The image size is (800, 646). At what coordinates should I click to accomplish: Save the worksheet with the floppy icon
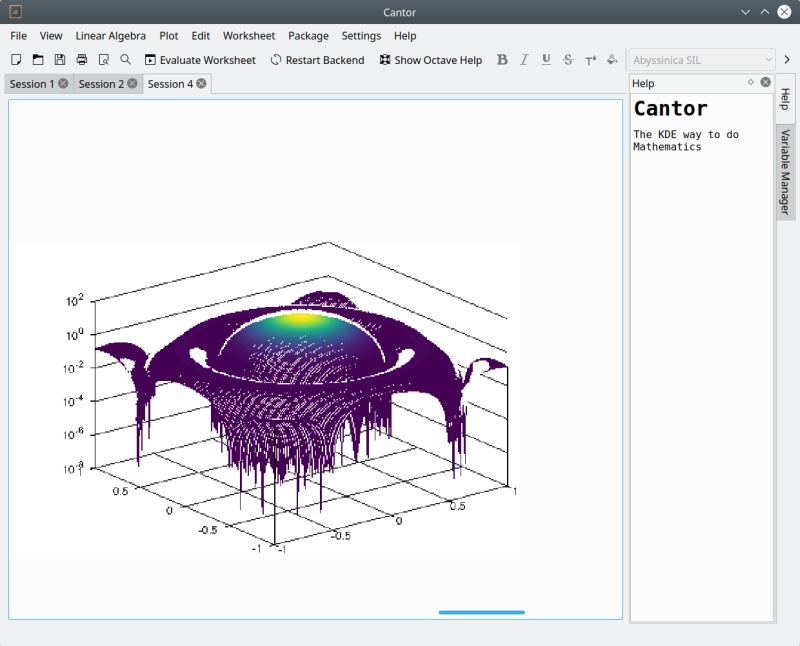tap(60, 60)
